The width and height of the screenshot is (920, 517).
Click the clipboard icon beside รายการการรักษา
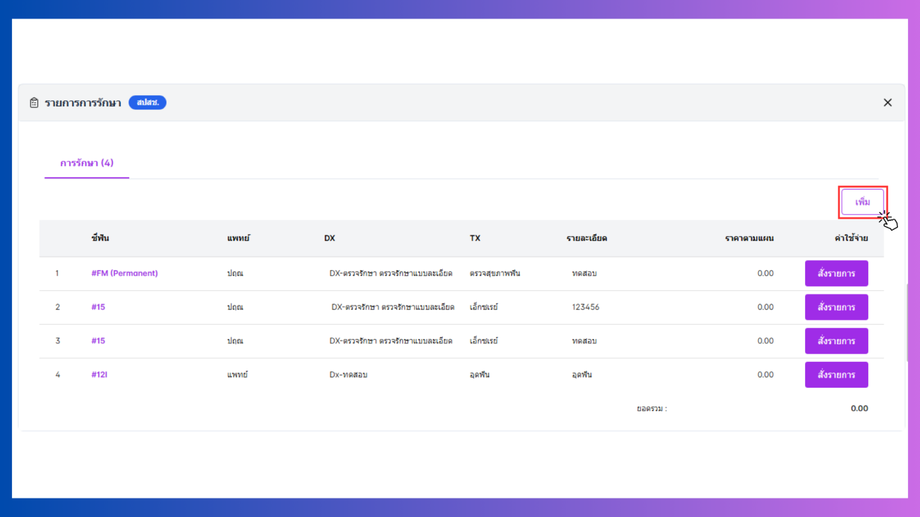34,103
